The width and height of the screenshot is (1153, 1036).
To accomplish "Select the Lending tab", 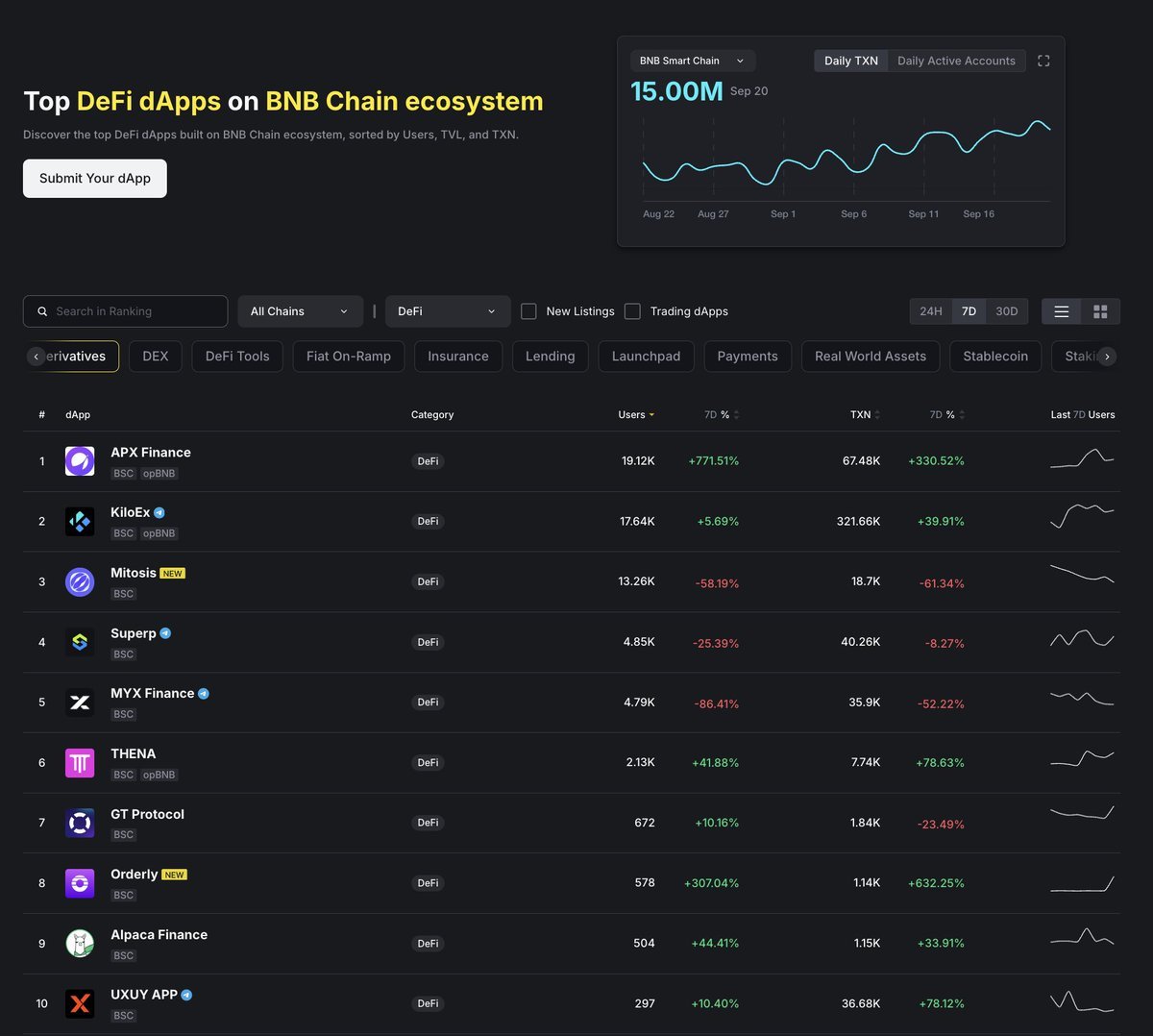I will [551, 357].
